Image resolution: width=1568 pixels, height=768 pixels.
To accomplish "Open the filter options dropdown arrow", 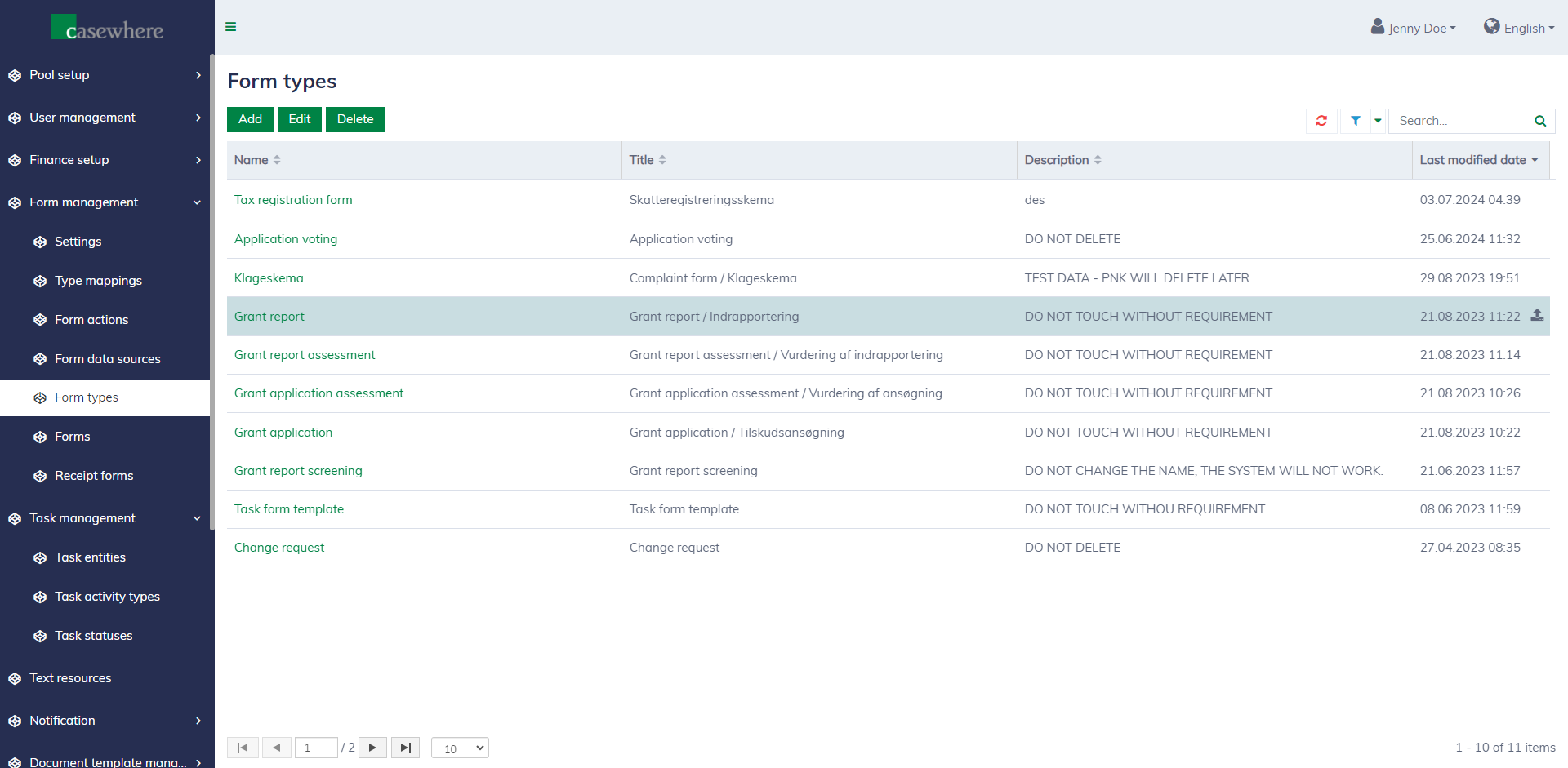I will 1378,121.
